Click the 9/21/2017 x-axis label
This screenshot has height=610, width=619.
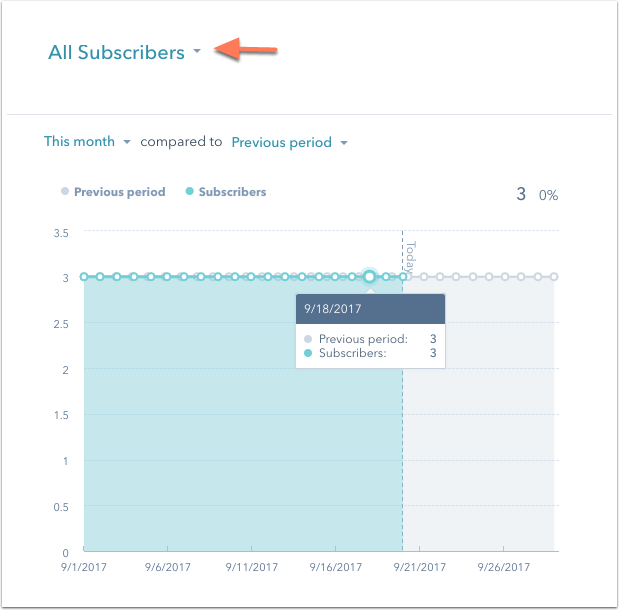[x=420, y=567]
